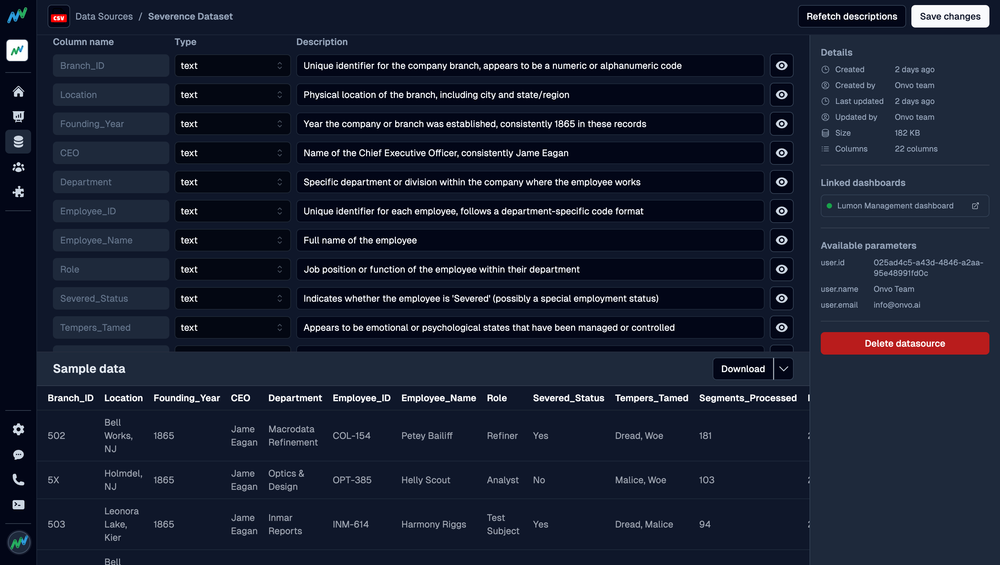Expand the Download options chevron
The height and width of the screenshot is (565, 1000).
pyautogui.click(x=784, y=369)
